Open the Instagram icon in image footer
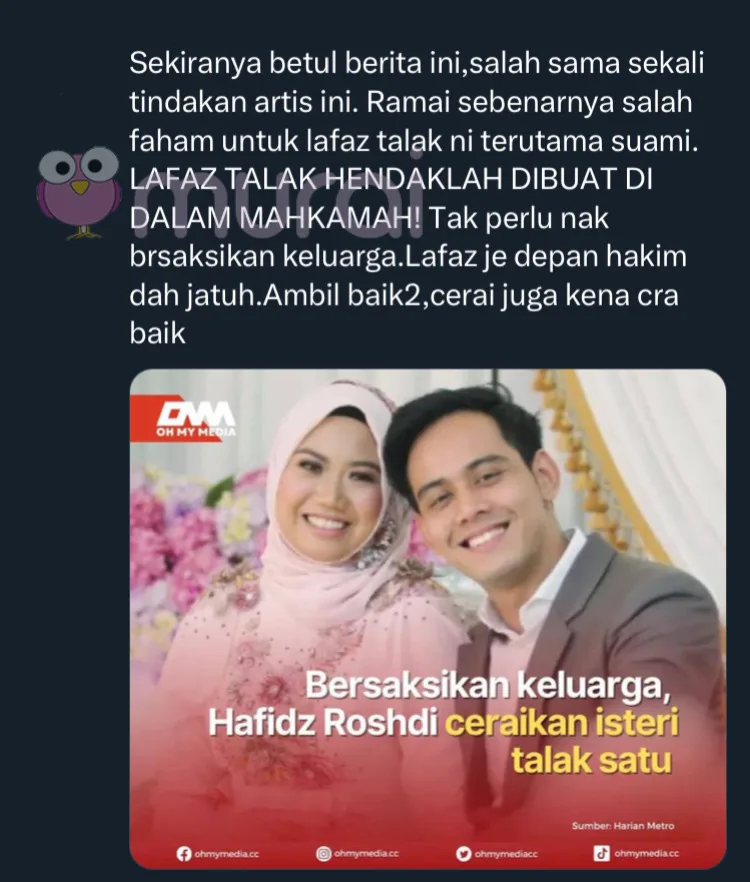Viewport: 750px width, 882px height. point(324,854)
